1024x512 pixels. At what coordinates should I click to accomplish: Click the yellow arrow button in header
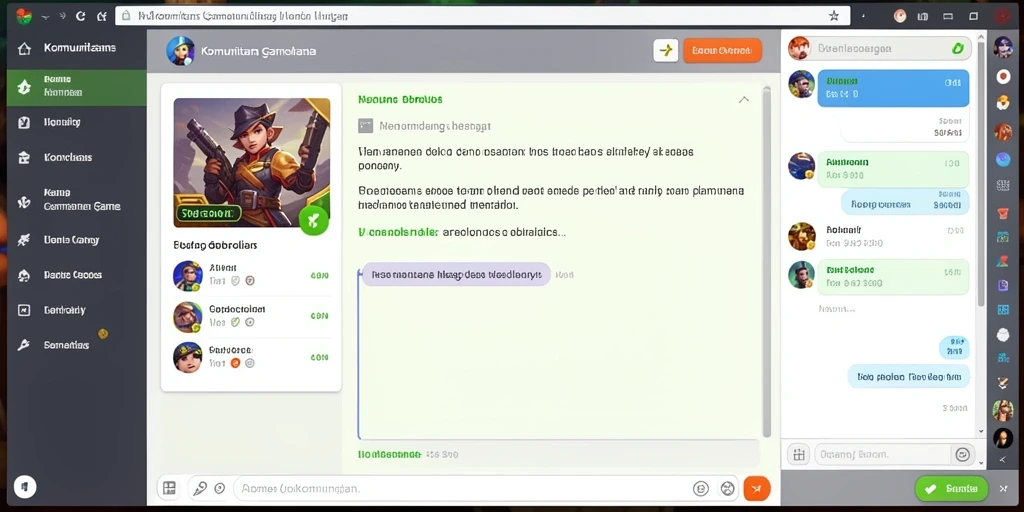[x=665, y=50]
